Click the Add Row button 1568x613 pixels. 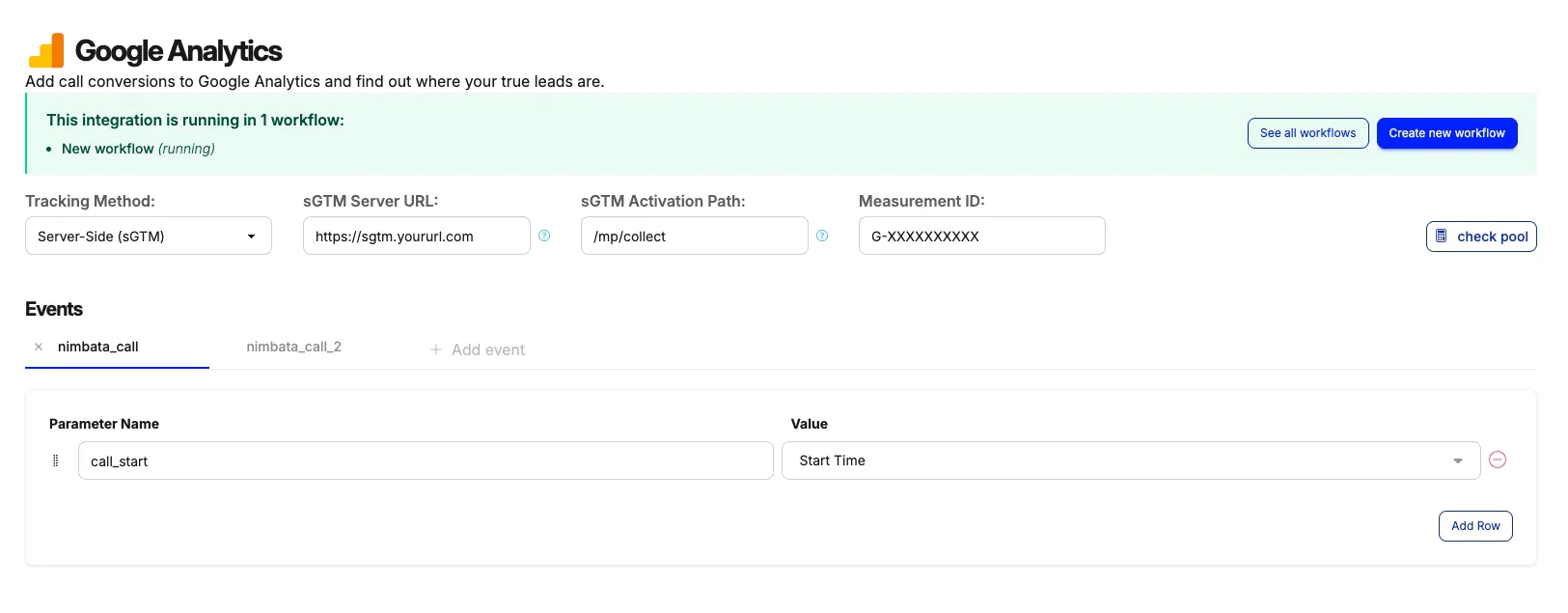(x=1475, y=526)
